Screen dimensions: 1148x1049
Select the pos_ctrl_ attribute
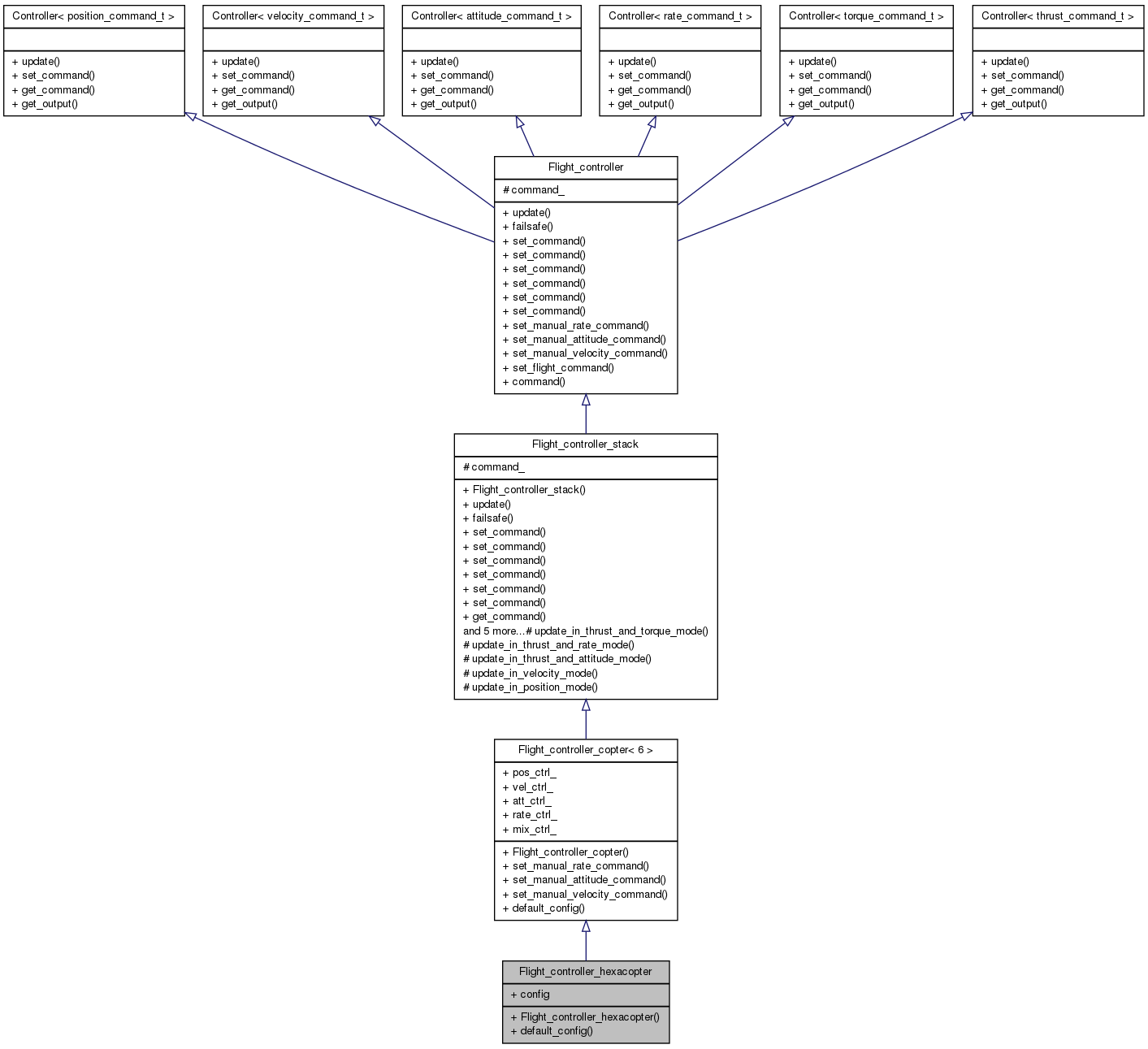(530, 773)
